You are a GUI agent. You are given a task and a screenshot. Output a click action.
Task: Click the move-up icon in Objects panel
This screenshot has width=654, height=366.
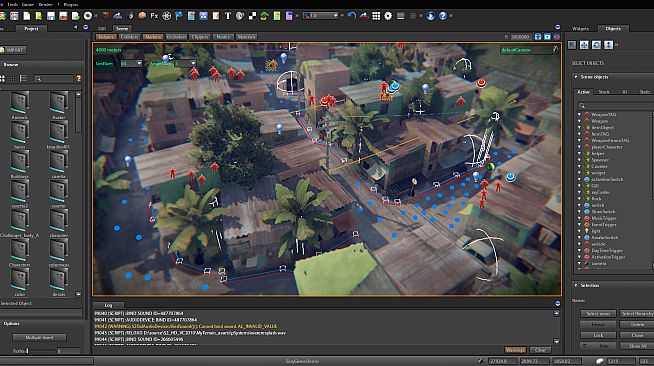[609, 45]
